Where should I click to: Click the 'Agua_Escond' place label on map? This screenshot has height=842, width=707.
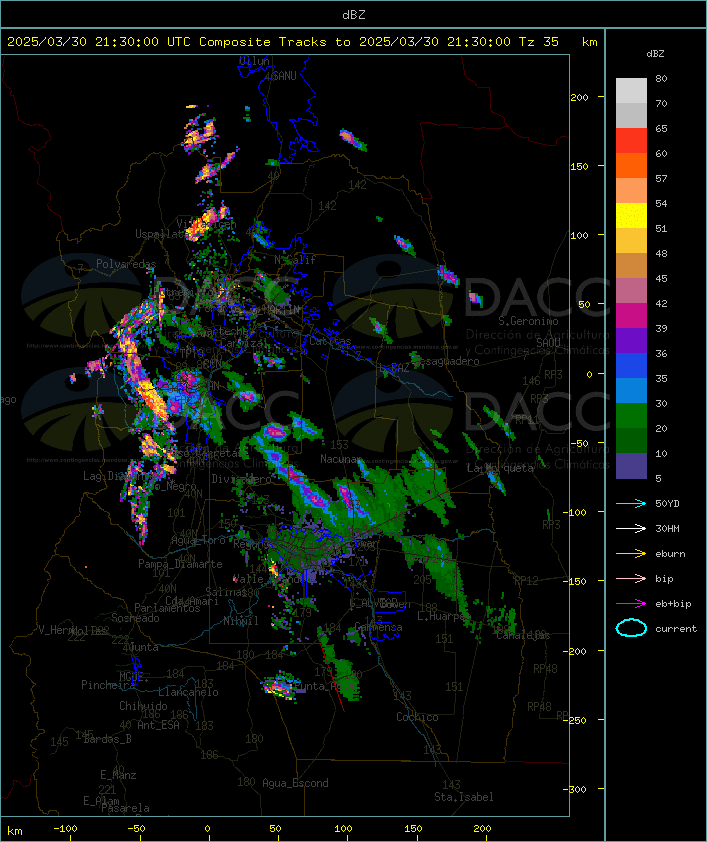point(295,783)
